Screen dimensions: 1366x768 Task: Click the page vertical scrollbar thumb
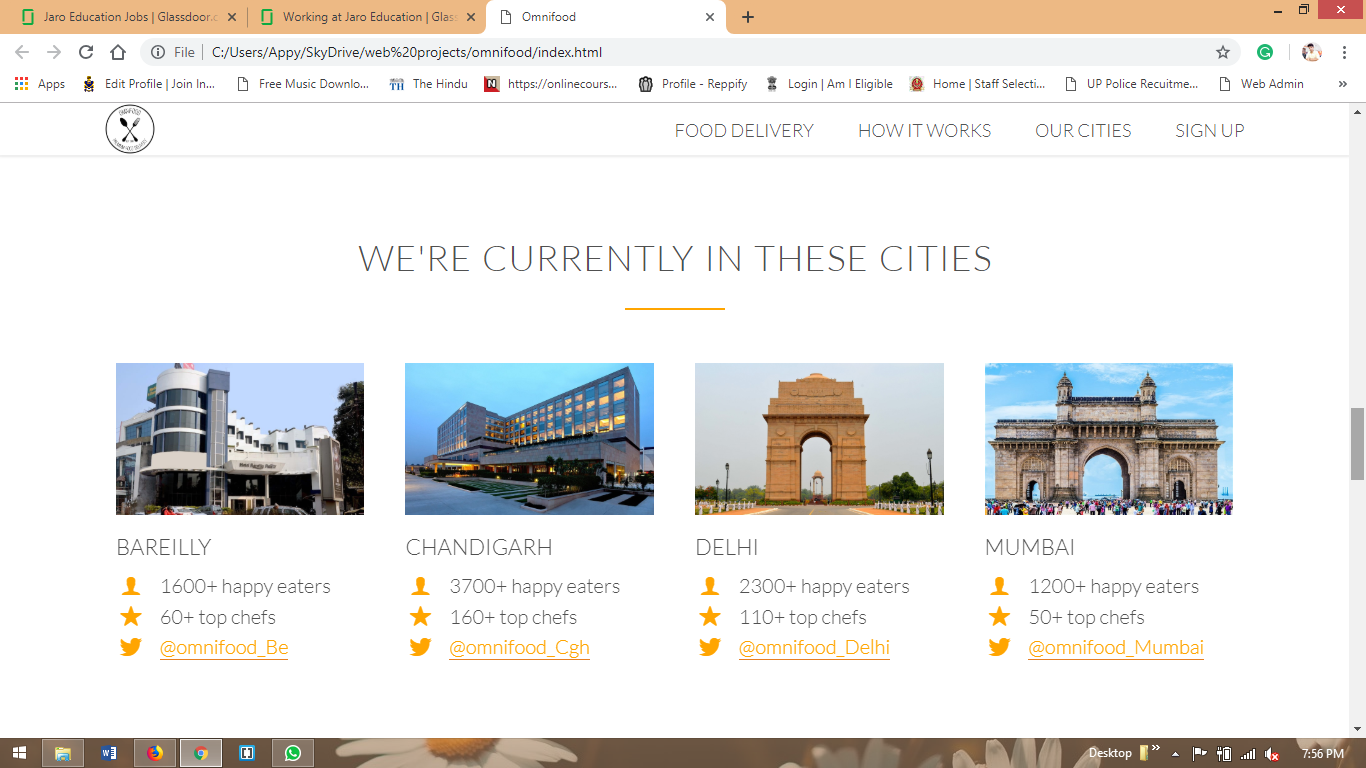coord(1357,444)
